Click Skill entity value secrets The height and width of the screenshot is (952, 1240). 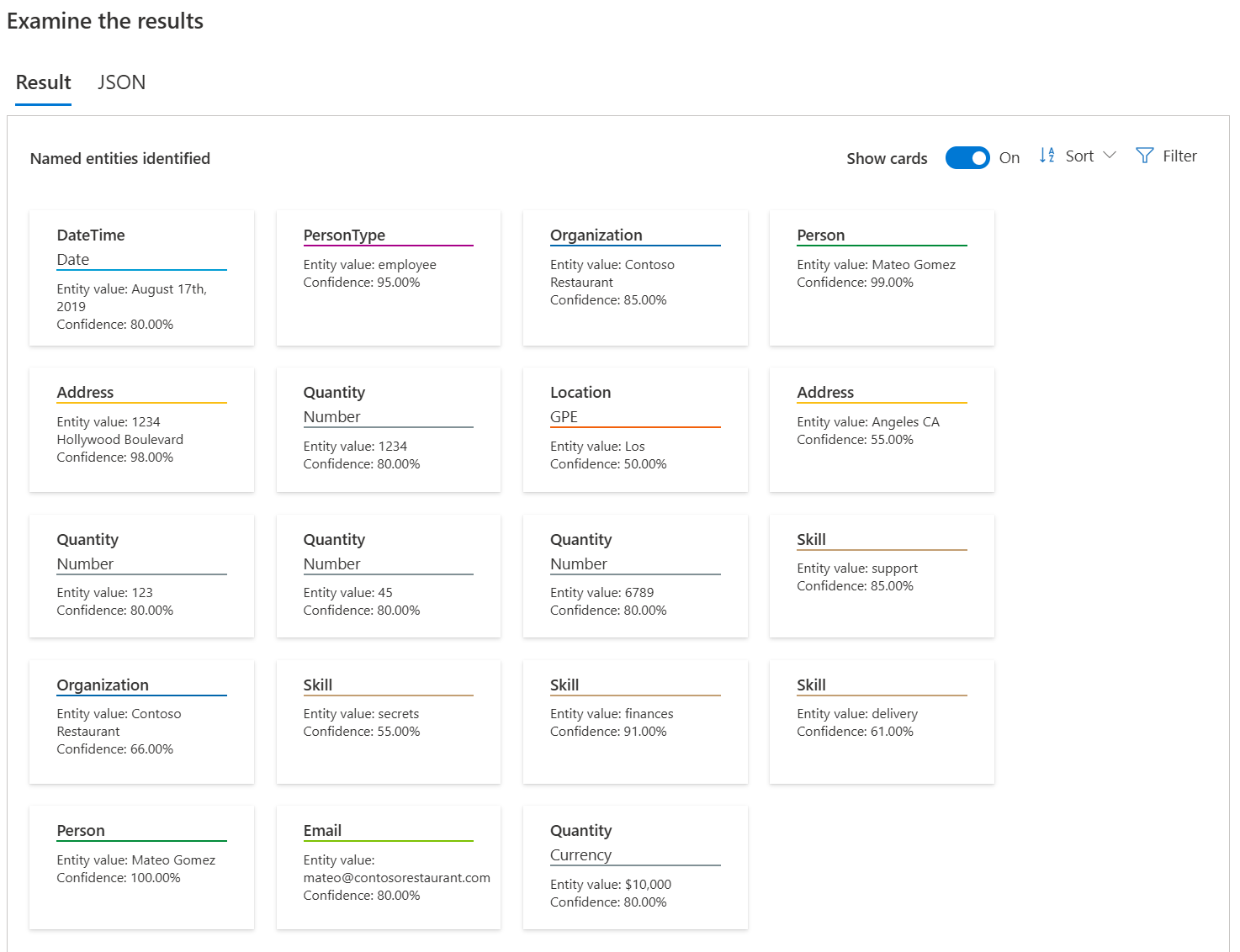pyautogui.click(x=362, y=714)
